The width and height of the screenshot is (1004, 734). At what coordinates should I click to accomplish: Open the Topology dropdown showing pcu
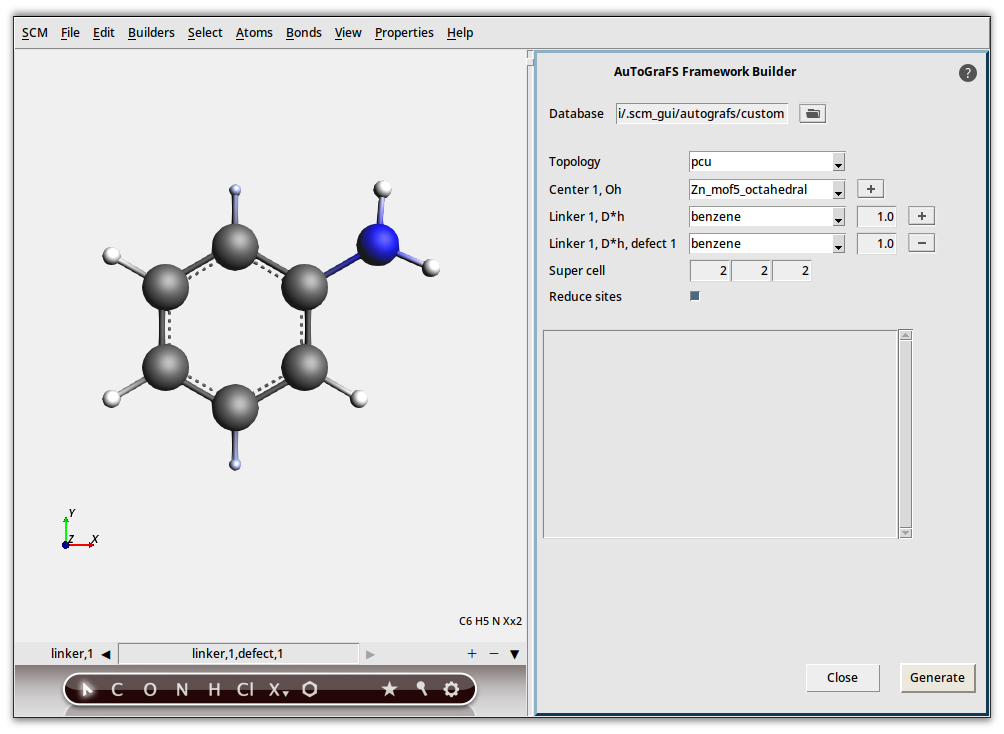coord(838,161)
